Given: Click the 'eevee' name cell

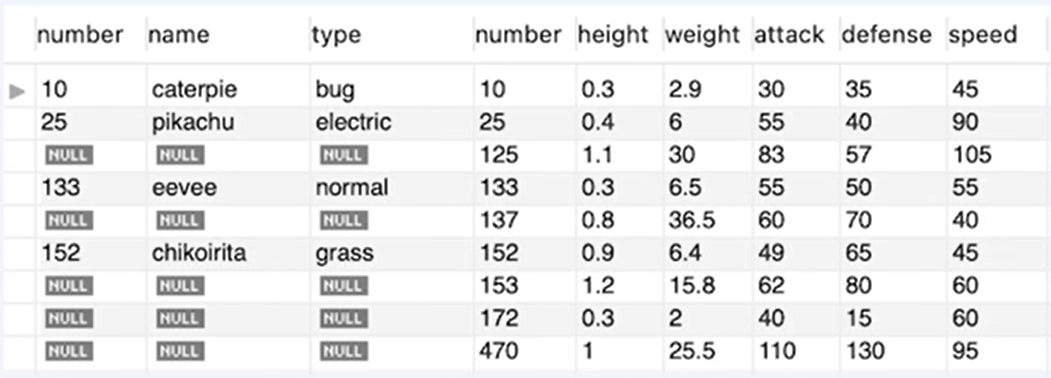Looking at the screenshot, I should [x=228, y=187].
